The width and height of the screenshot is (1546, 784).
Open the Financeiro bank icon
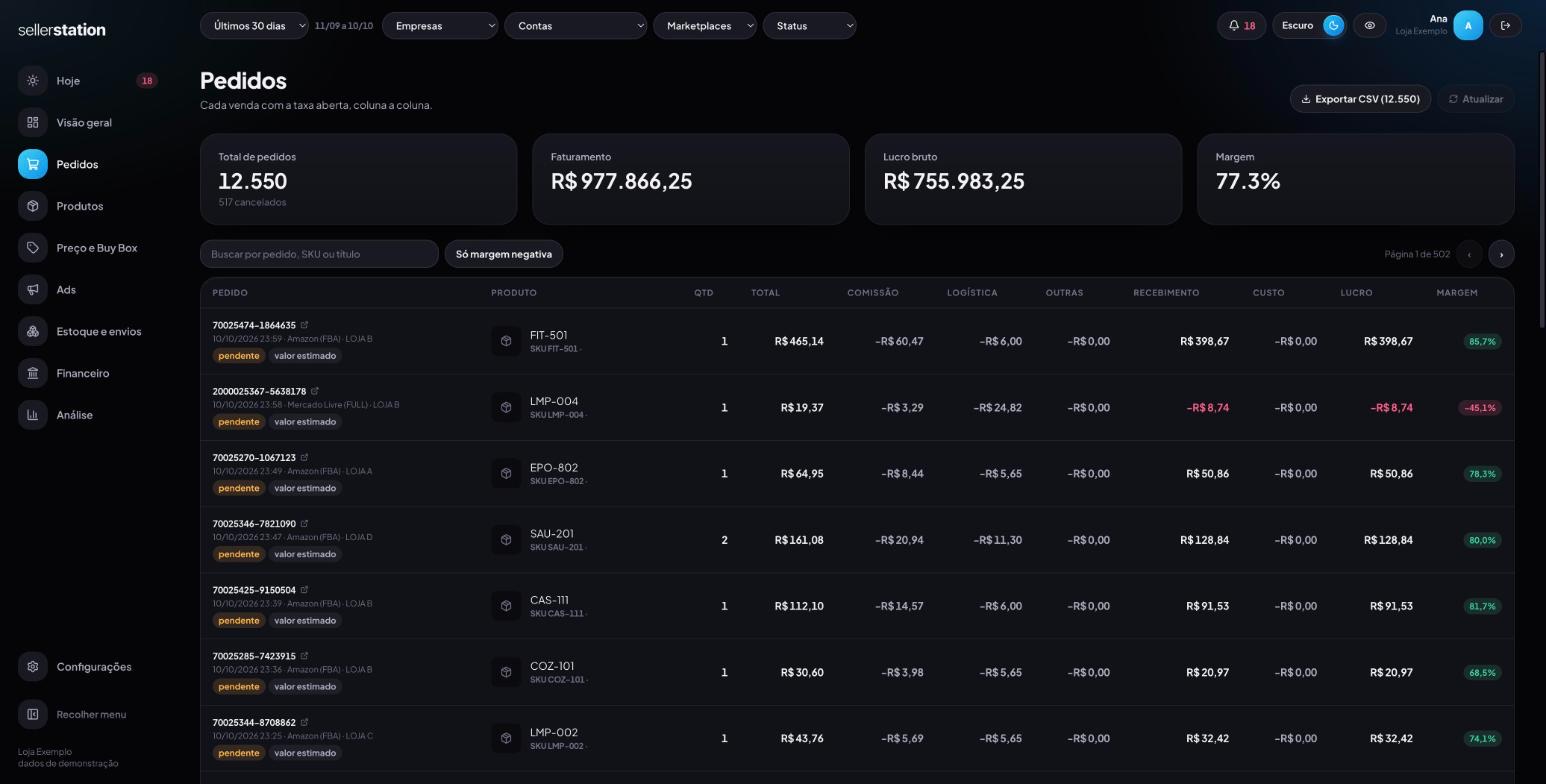point(33,373)
